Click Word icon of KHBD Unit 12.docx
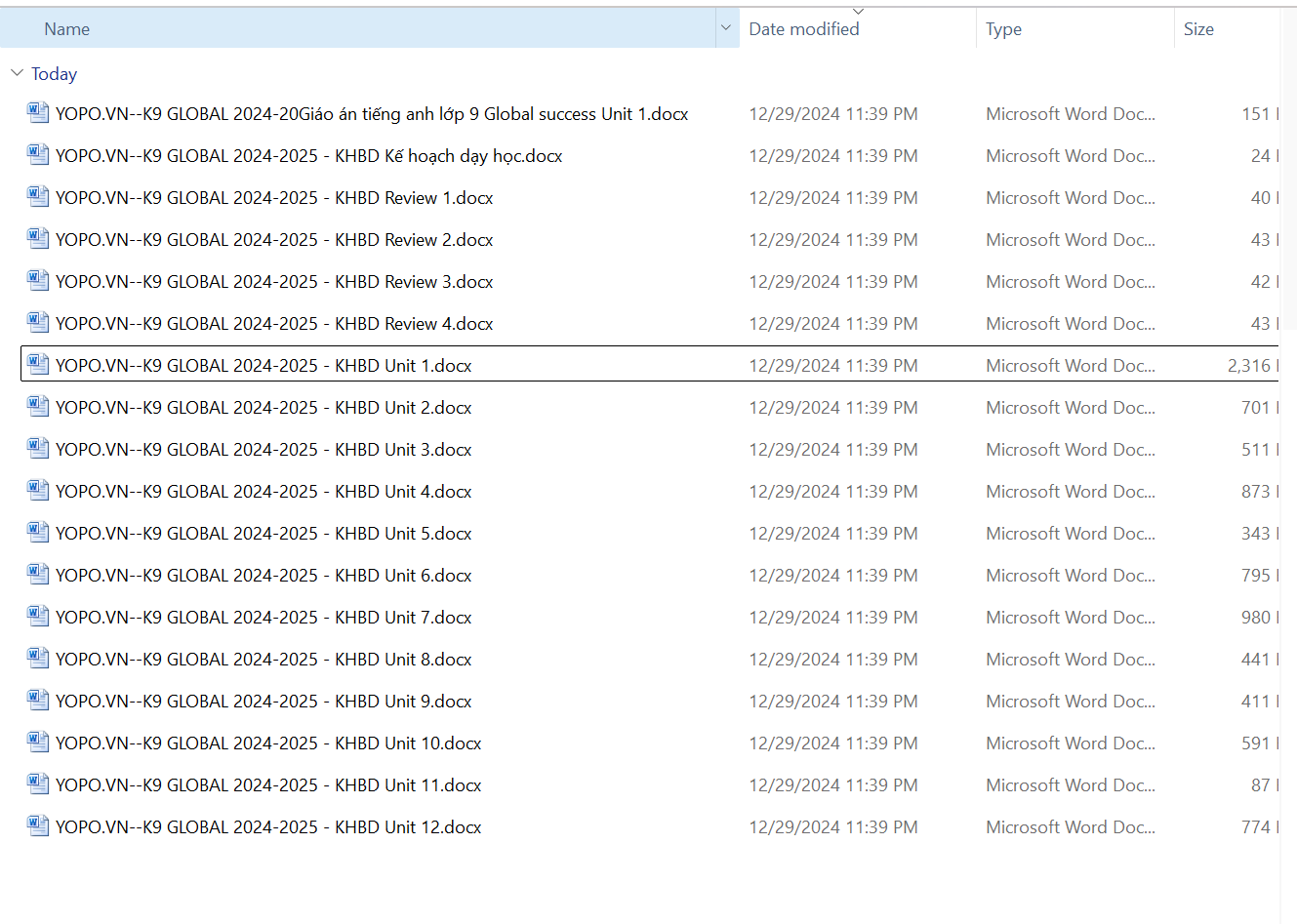The image size is (1297, 924). coord(38,826)
